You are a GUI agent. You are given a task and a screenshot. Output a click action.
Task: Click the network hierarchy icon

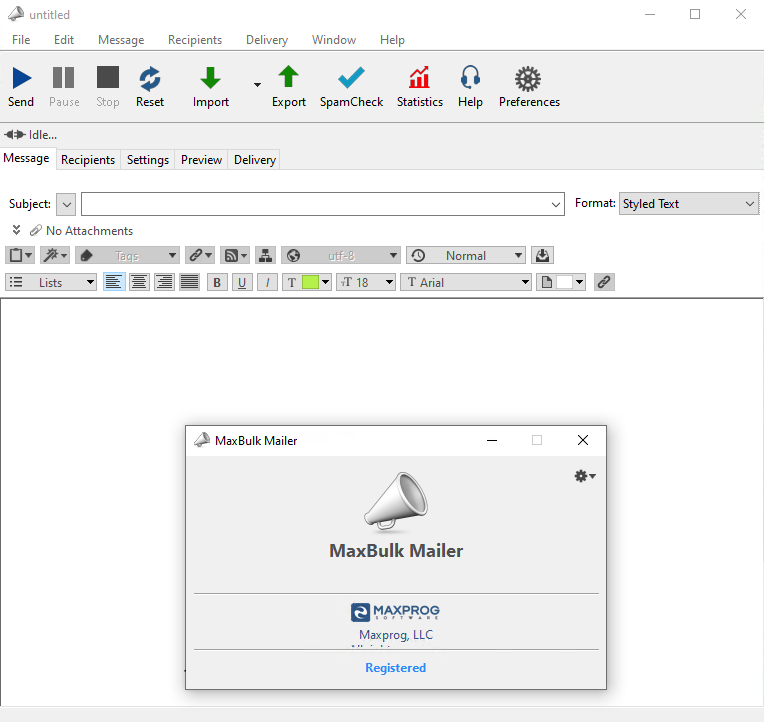coord(266,255)
